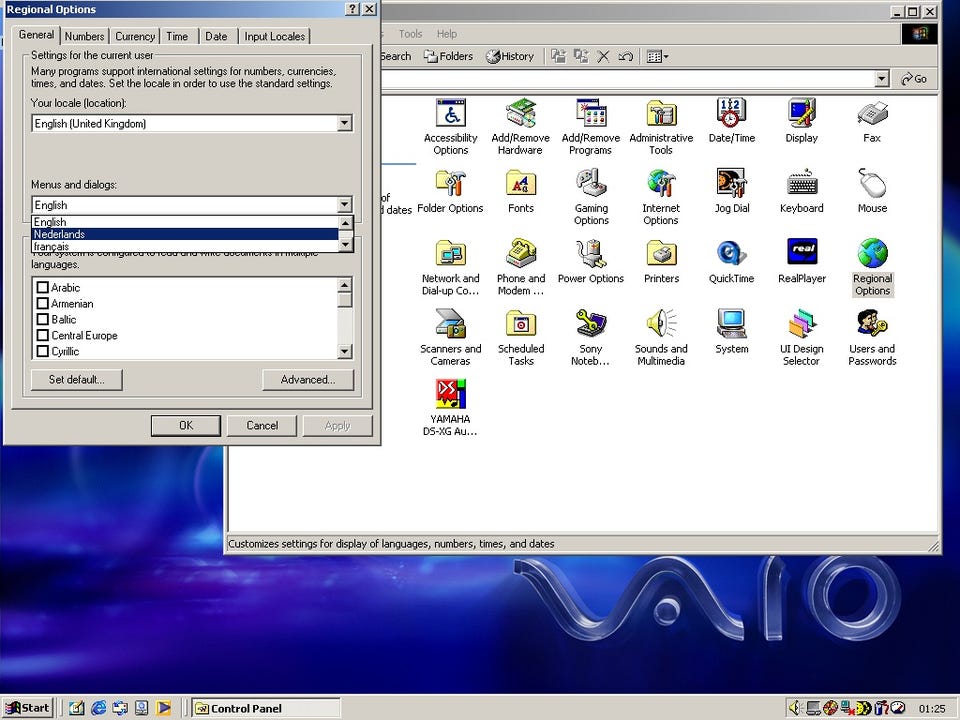The image size is (960, 720).
Task: Expand the Your locale dropdown
Action: click(345, 123)
